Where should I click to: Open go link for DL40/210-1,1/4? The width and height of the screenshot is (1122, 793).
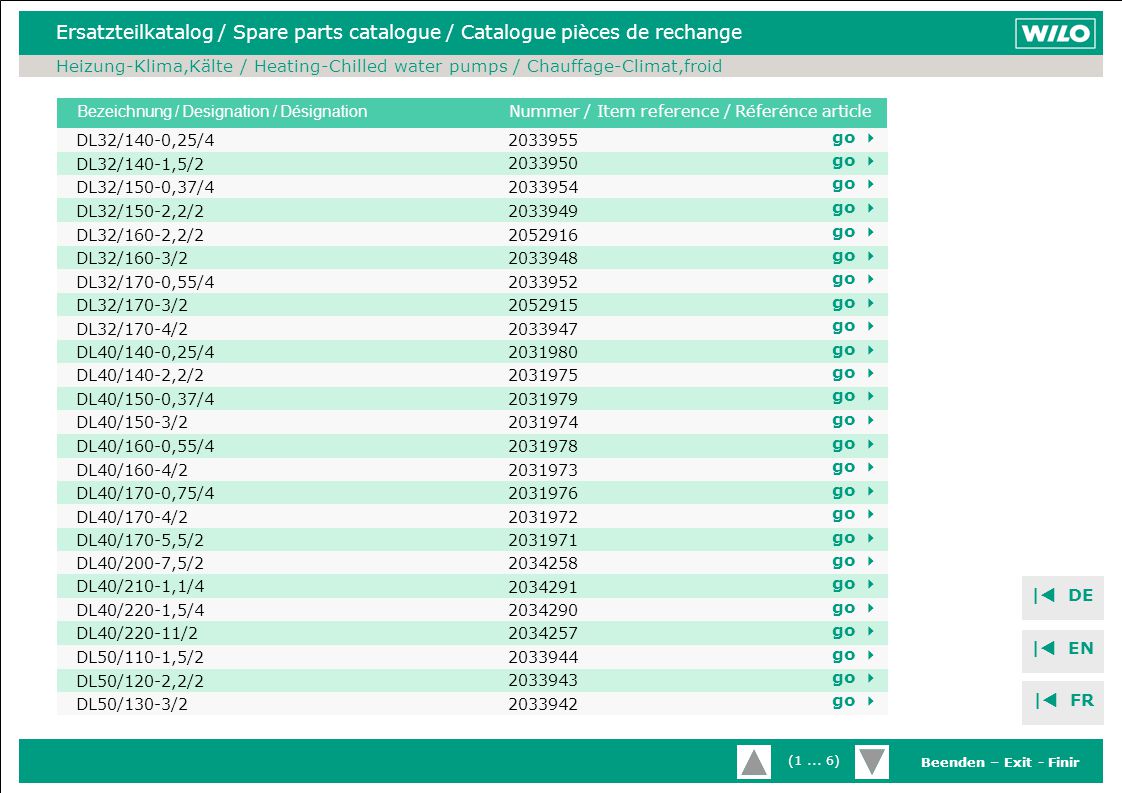tap(853, 585)
